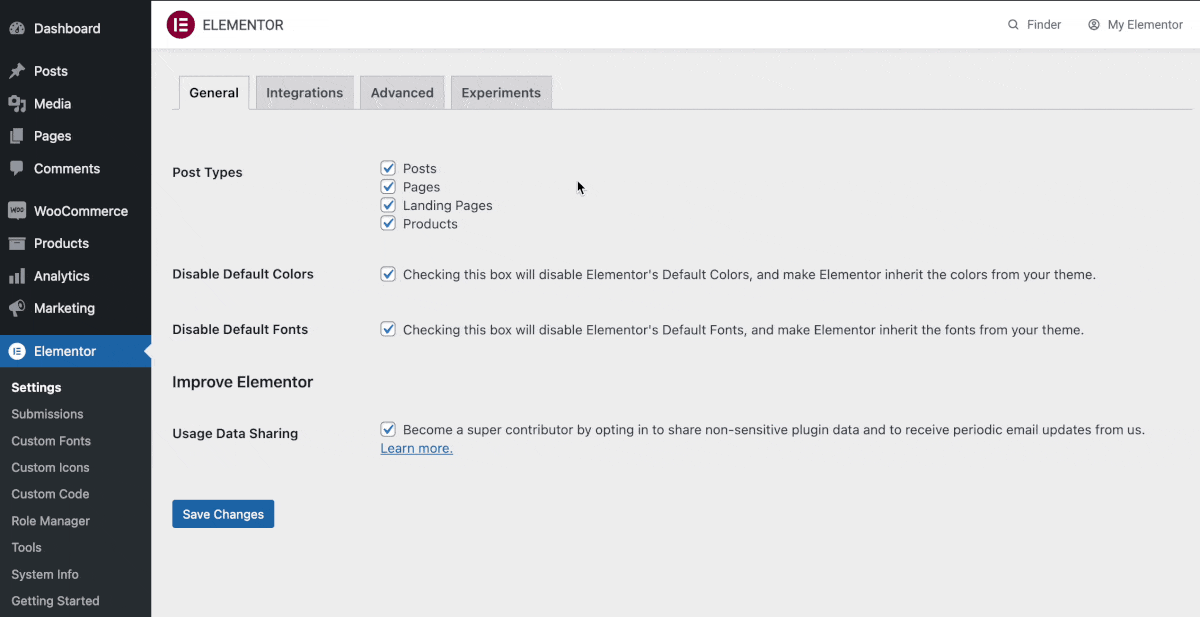Open My Elementor account link
This screenshot has height=617, width=1200.
(x=1135, y=25)
